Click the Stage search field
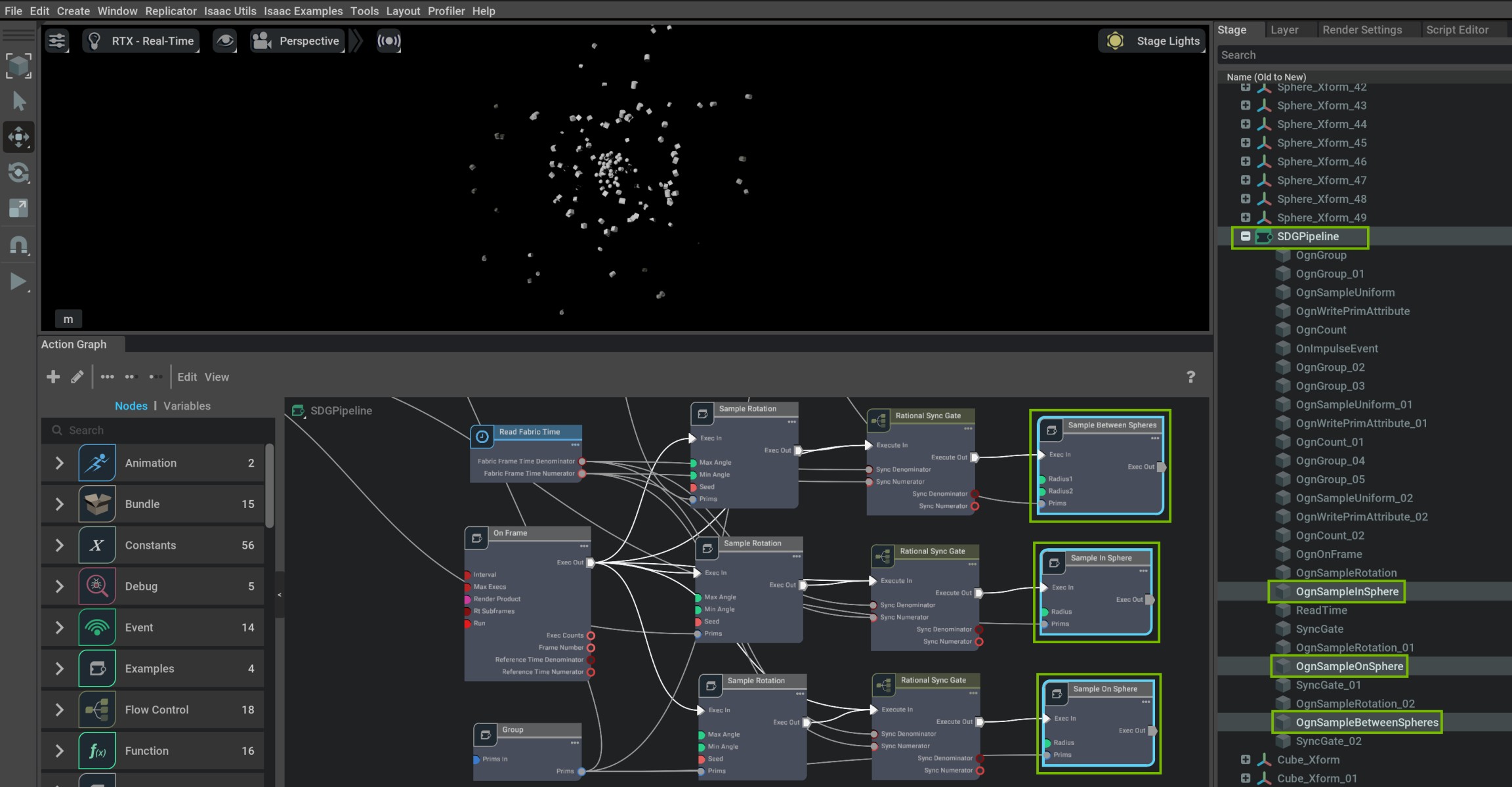This screenshot has height=787, width=1512. tap(1364, 55)
